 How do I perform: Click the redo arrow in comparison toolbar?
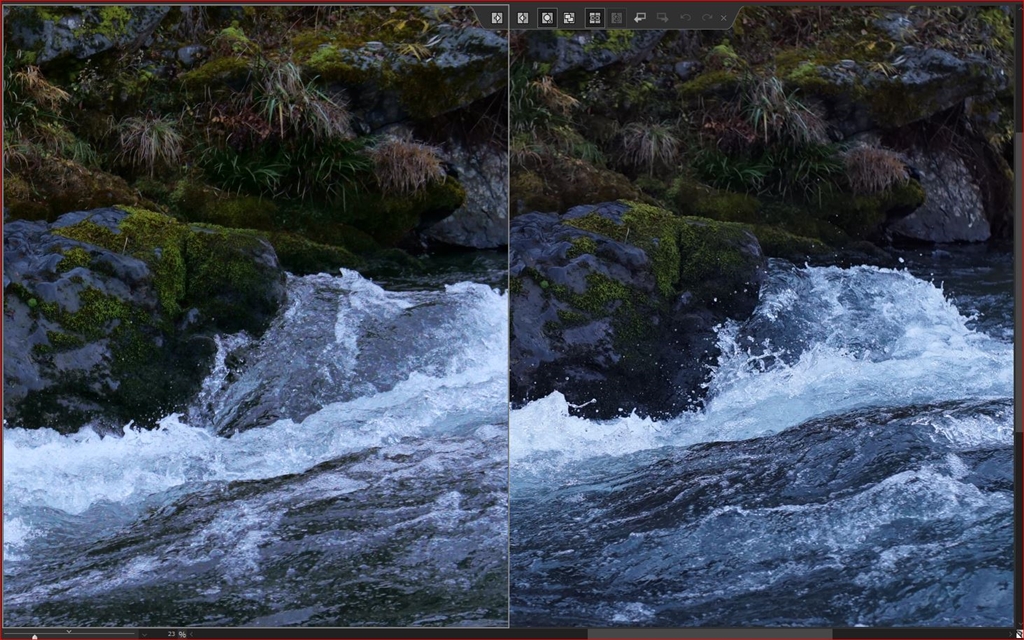pos(707,18)
